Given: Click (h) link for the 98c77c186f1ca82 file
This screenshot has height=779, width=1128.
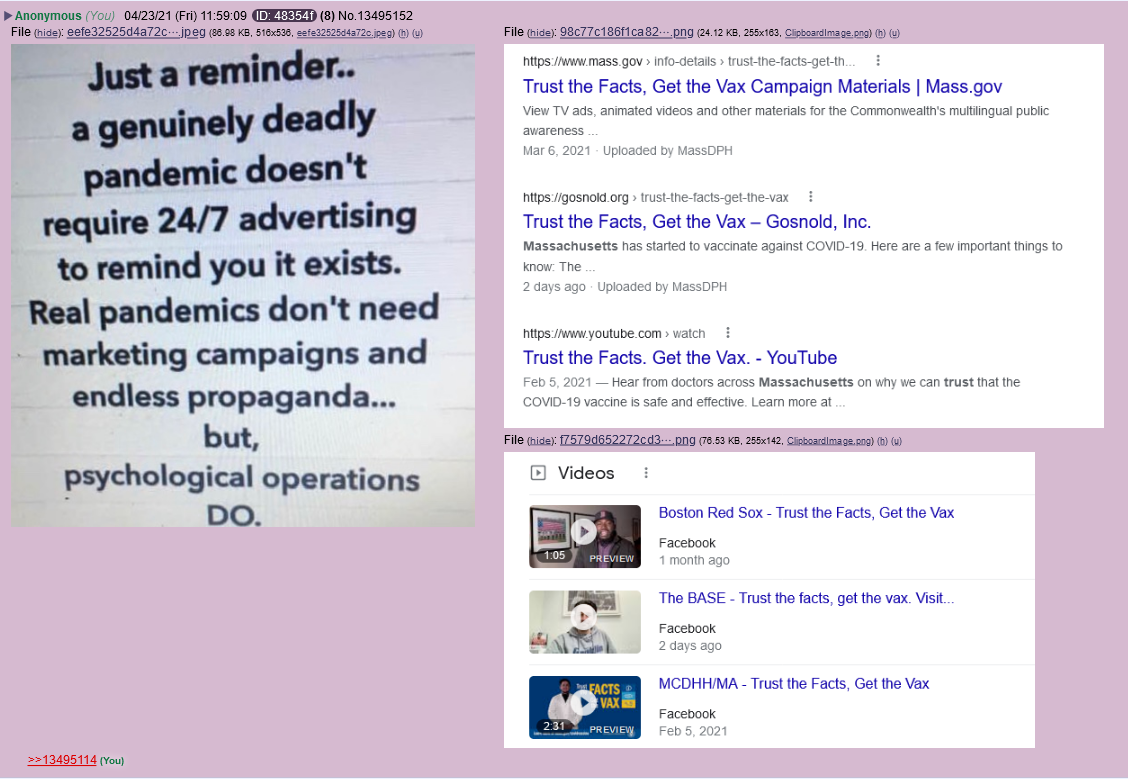Looking at the screenshot, I should (881, 33).
